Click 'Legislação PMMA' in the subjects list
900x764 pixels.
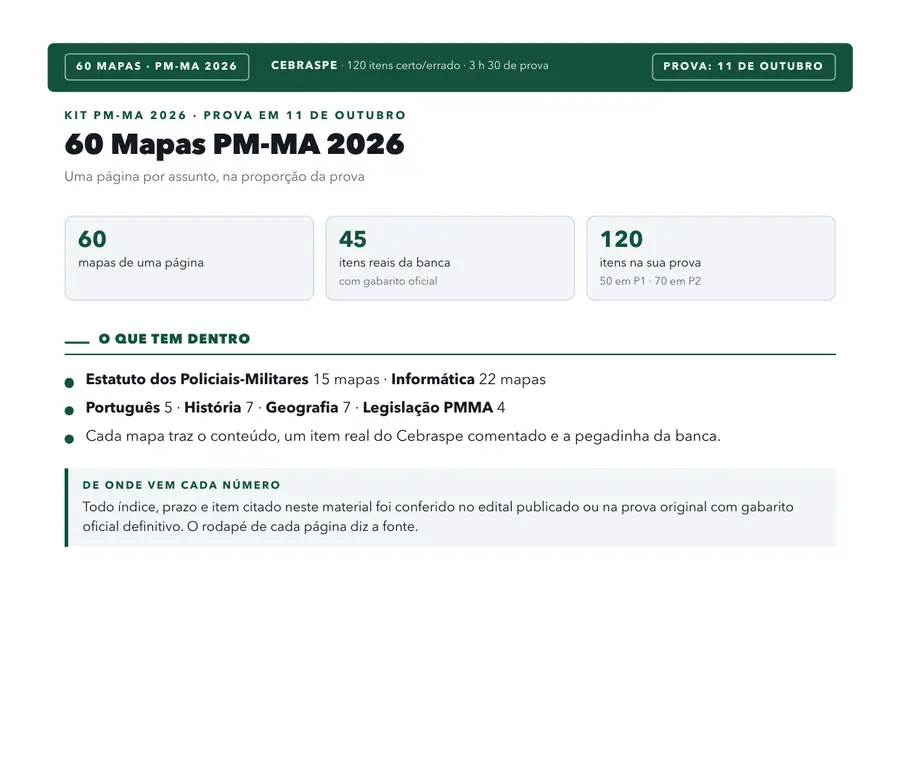click(428, 408)
